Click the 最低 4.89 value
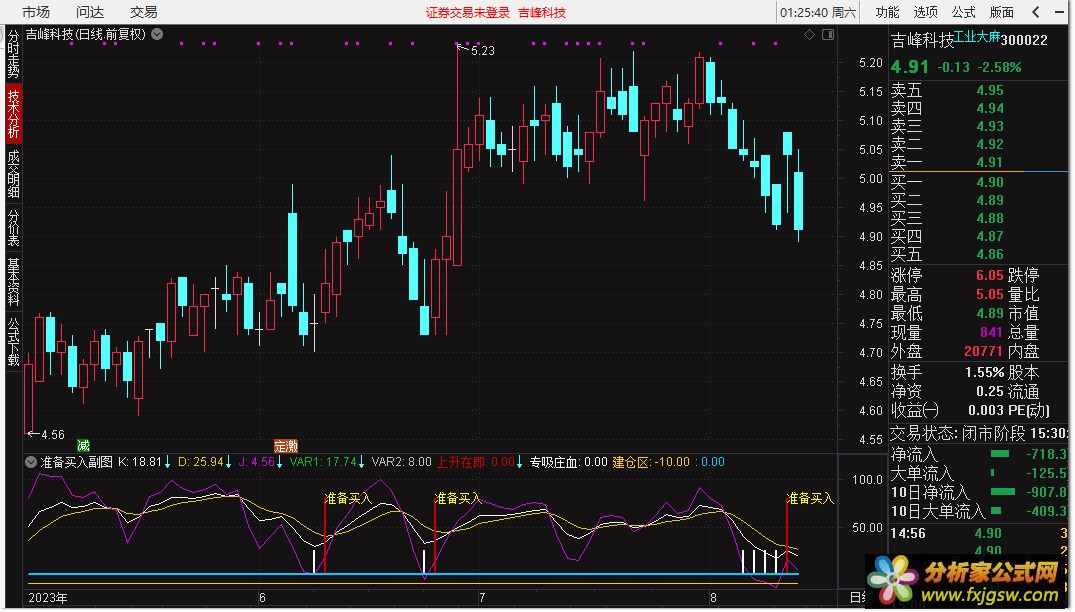This screenshot has width=1075, height=612. (990, 313)
